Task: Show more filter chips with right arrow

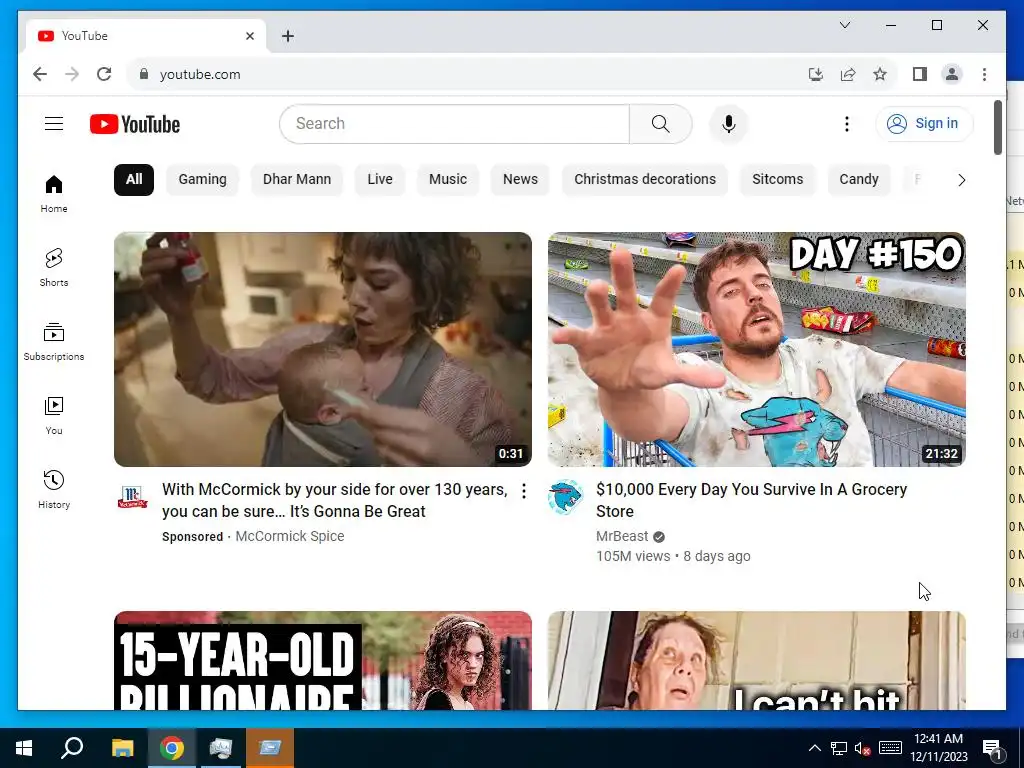Action: coord(961,180)
